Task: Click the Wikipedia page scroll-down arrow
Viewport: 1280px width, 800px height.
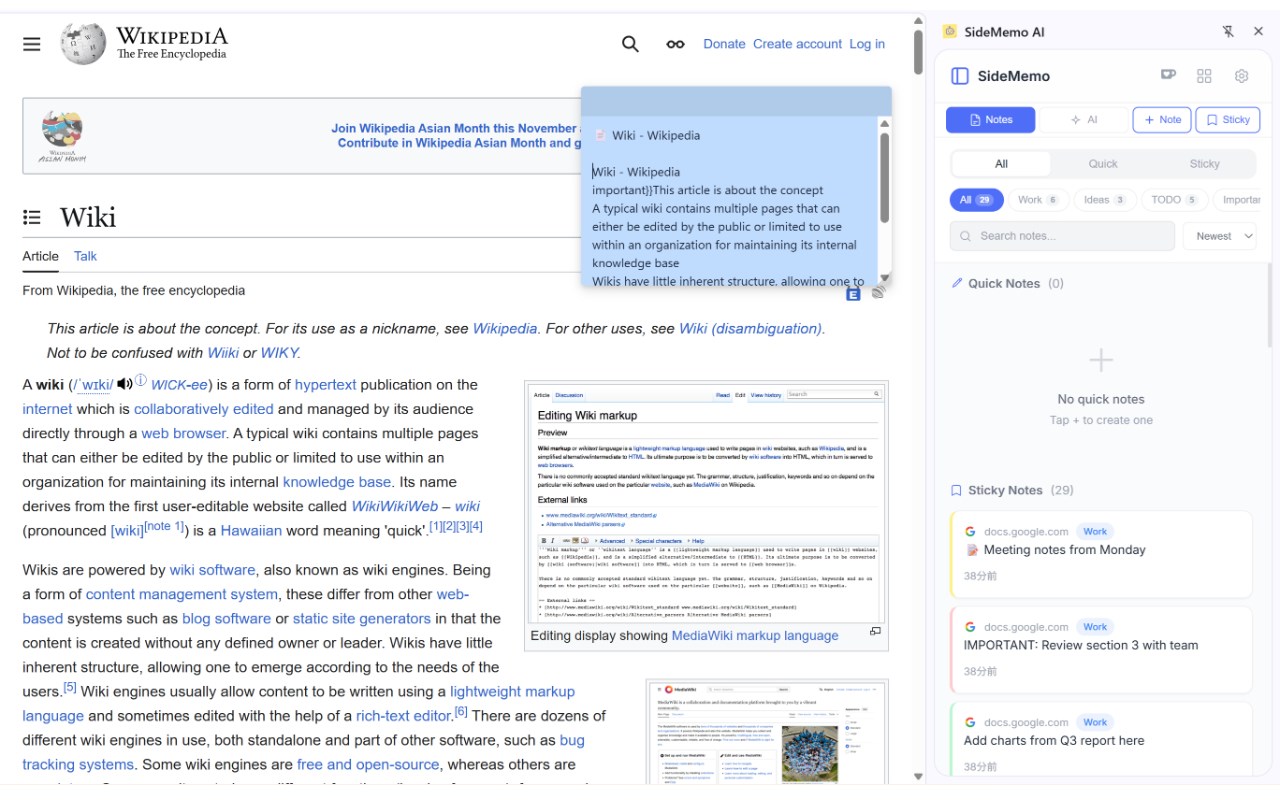Action: coord(918,776)
